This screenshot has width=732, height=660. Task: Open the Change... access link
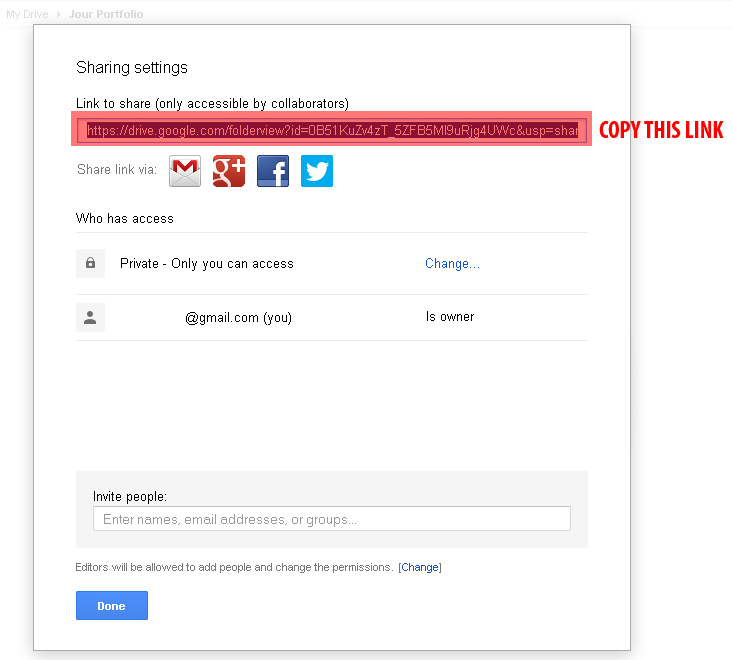(452, 264)
